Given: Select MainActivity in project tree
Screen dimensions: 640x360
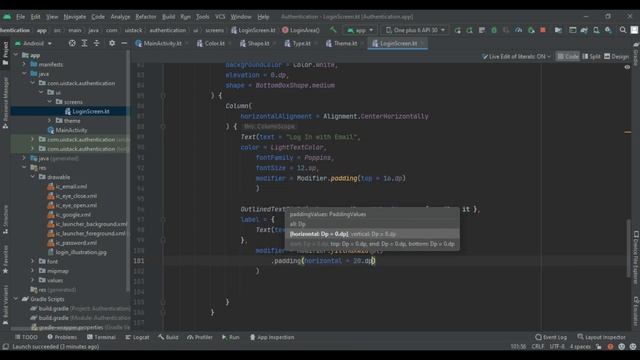Looking at the screenshot, I should (68, 130).
